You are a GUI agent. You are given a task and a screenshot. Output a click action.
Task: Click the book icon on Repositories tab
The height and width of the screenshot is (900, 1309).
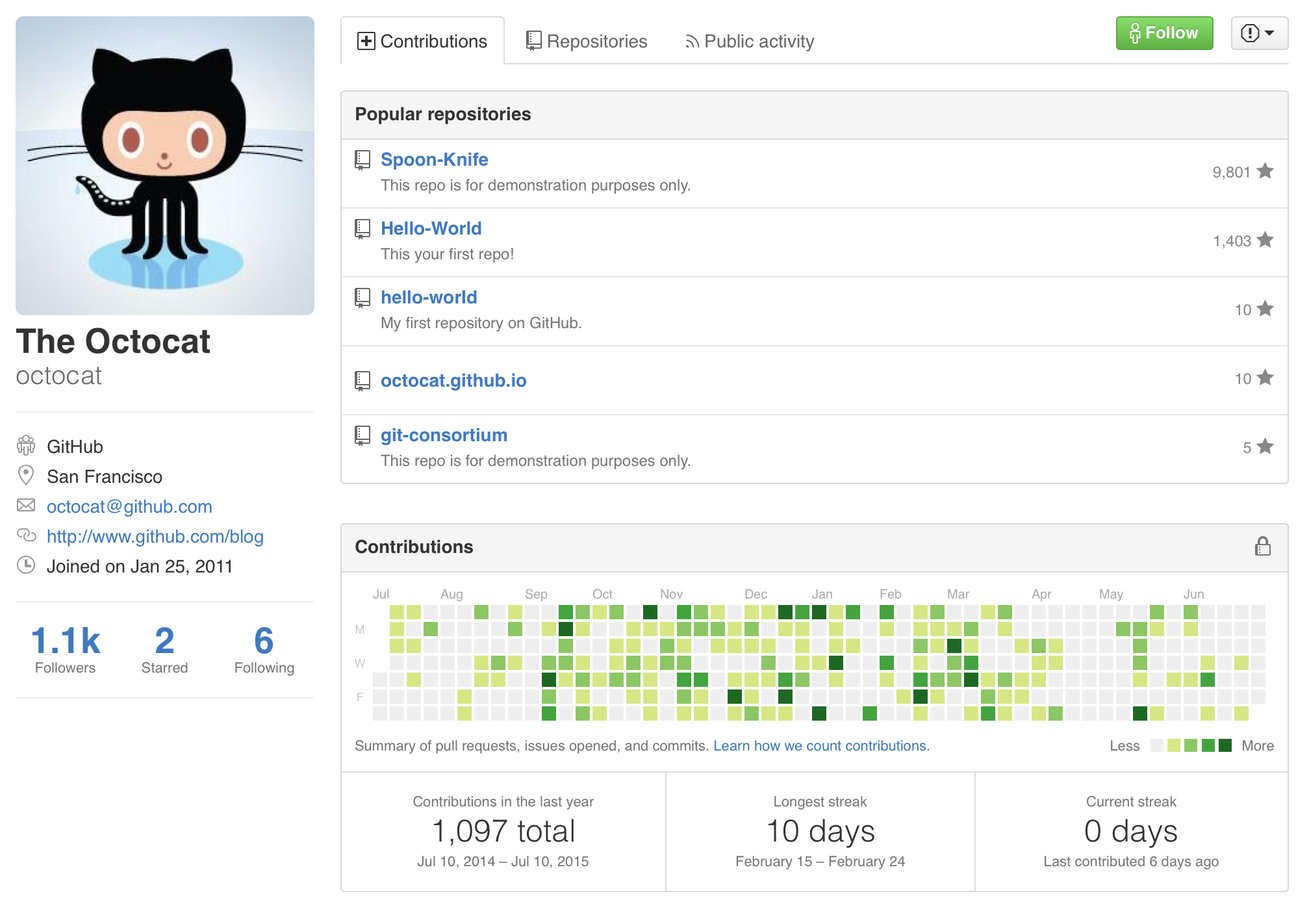tap(534, 41)
